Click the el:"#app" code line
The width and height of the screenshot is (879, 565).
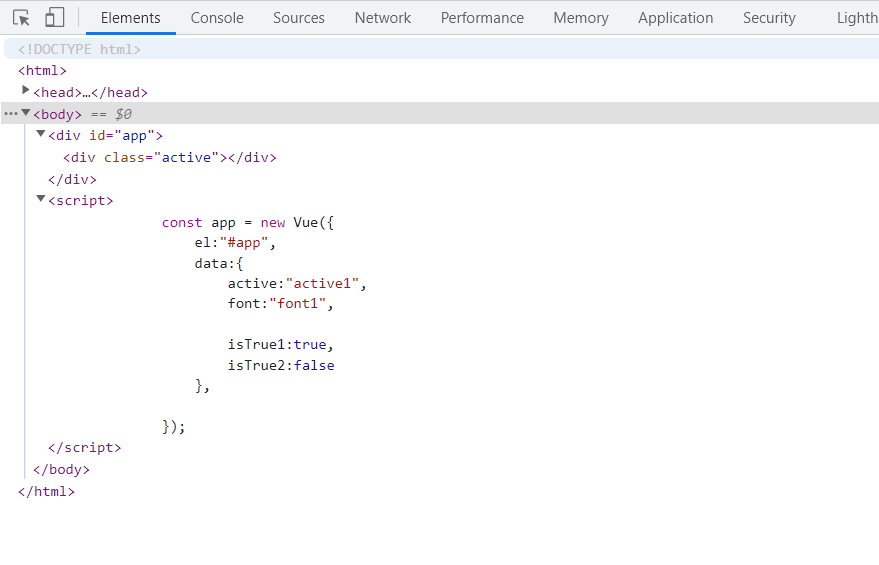pyautogui.click(x=235, y=243)
